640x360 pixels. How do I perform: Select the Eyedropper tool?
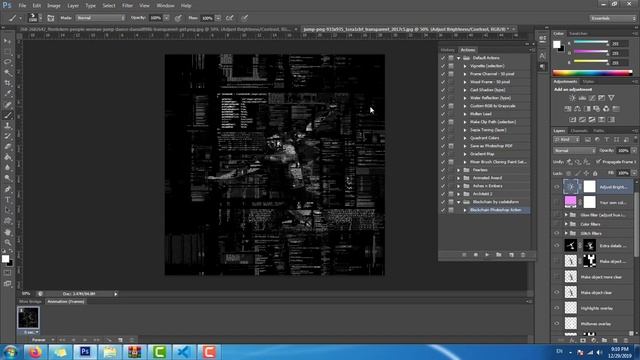coord(7,94)
